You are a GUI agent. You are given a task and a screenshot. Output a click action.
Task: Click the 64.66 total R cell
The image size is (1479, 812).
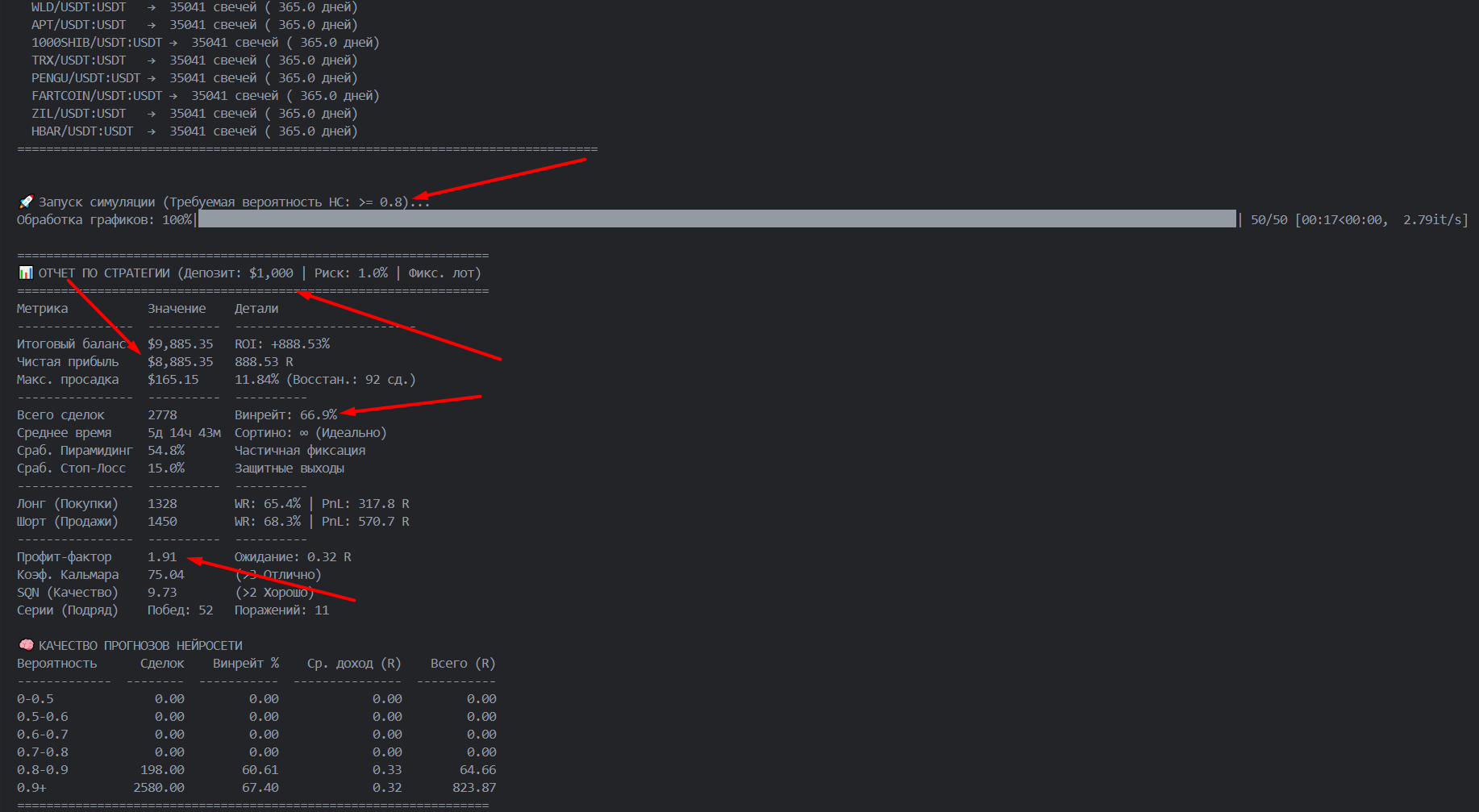pyautogui.click(x=478, y=770)
